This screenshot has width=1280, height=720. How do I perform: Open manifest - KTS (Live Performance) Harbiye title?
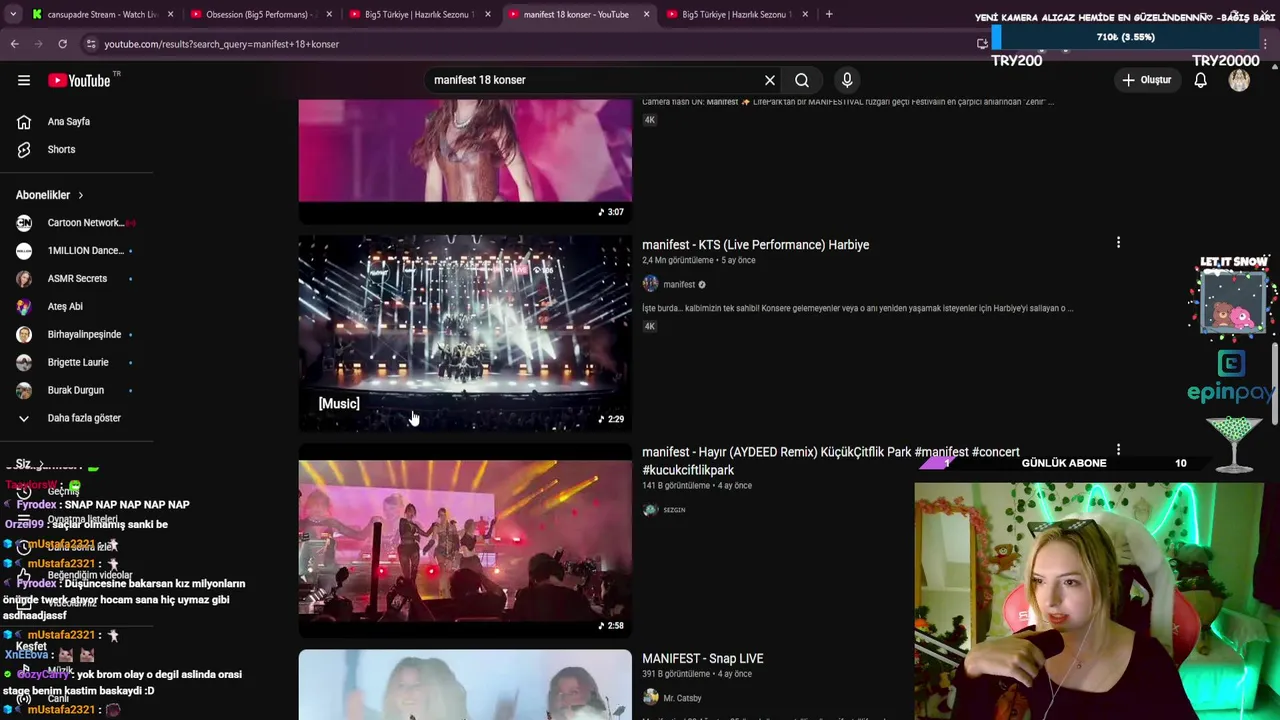[755, 245]
